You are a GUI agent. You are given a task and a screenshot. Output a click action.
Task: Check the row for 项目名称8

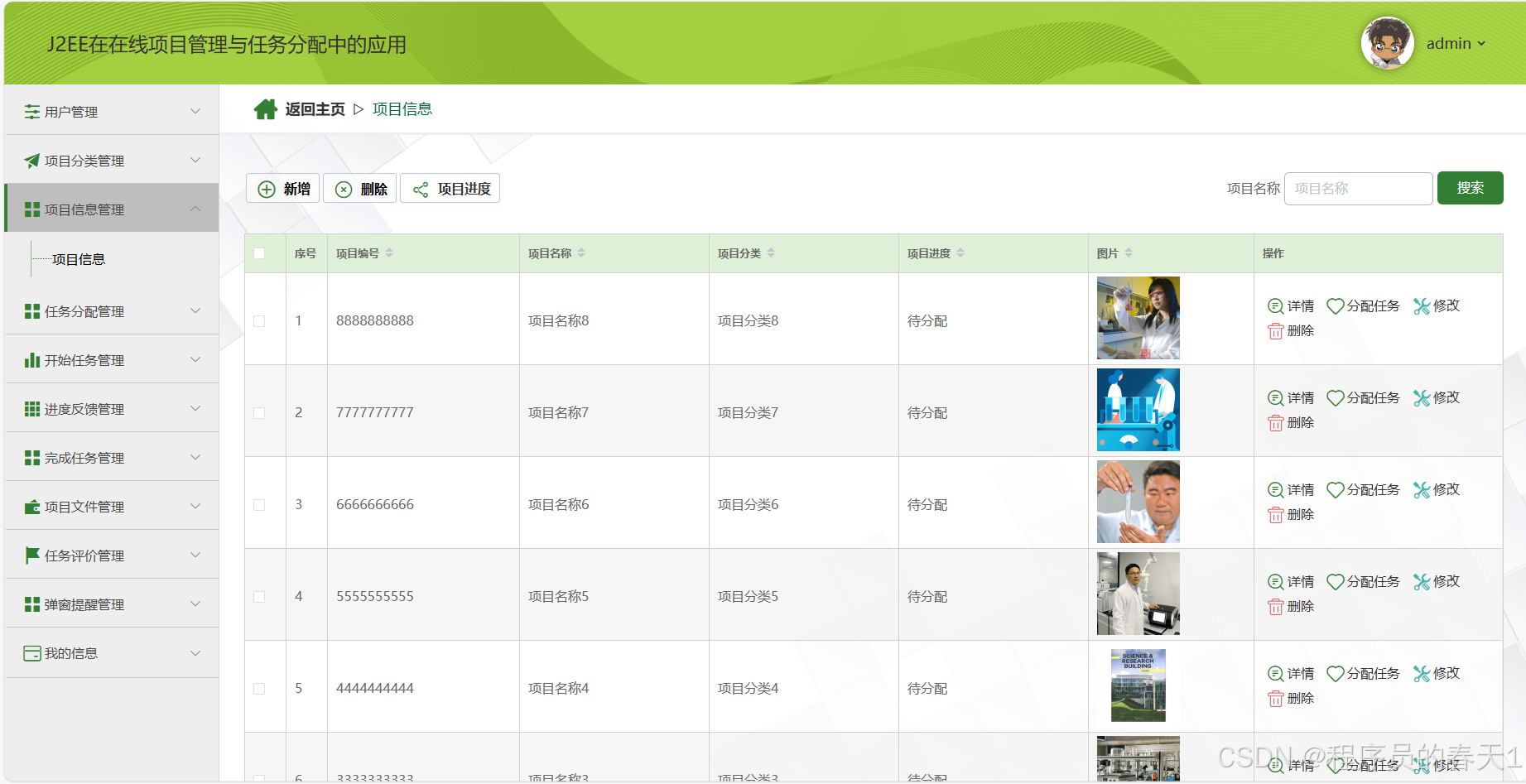click(x=259, y=321)
